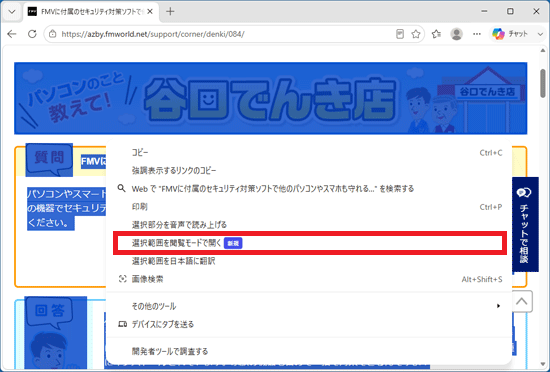Open the user profile icon
The height and width of the screenshot is (372, 550).
point(456,34)
